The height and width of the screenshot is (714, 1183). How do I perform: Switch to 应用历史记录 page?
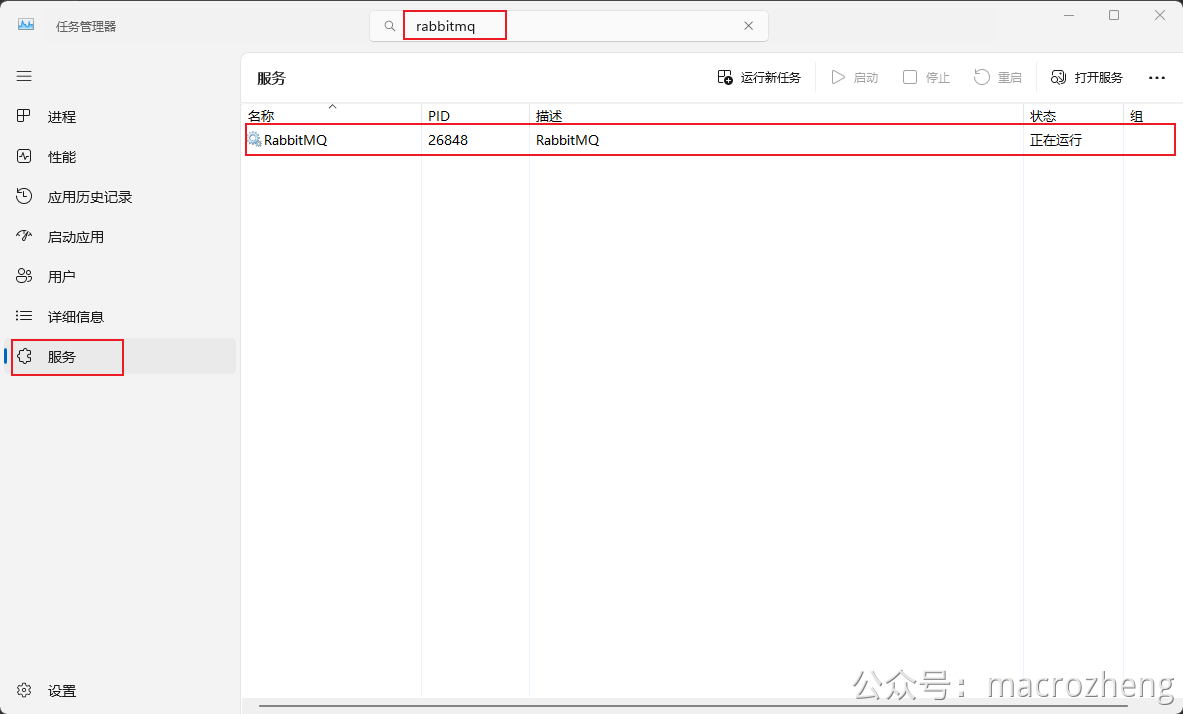point(121,197)
